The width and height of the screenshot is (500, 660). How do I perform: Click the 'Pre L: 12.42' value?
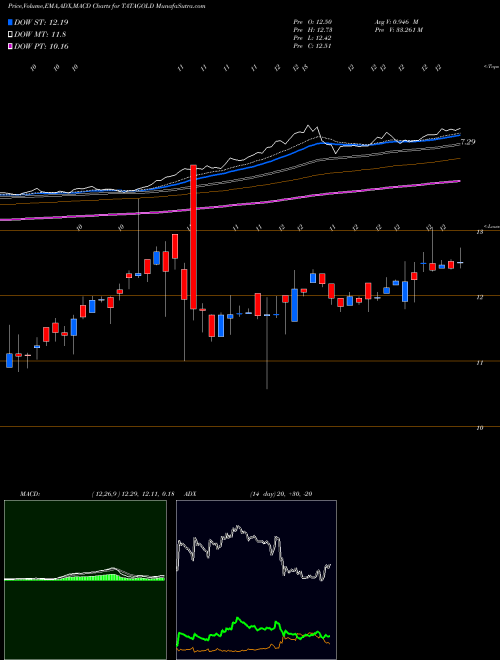click(x=313, y=38)
